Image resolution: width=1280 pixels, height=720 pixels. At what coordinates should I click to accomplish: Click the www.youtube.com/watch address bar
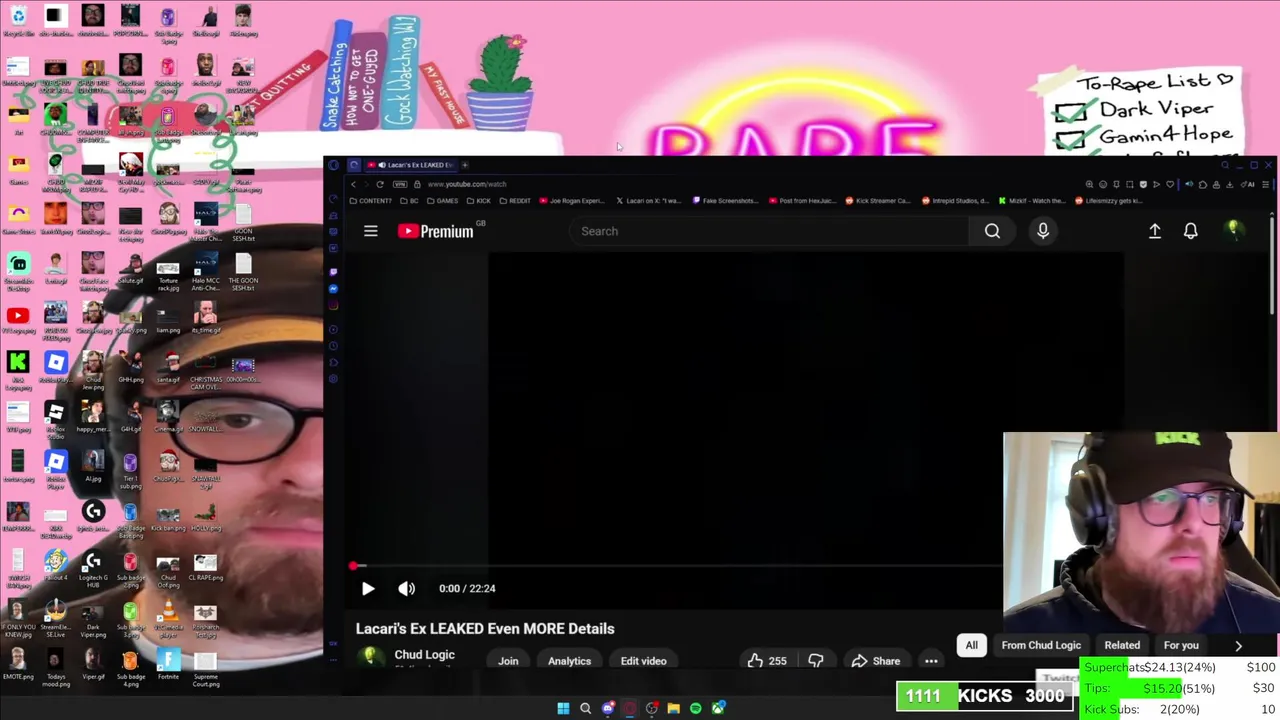pos(466,184)
